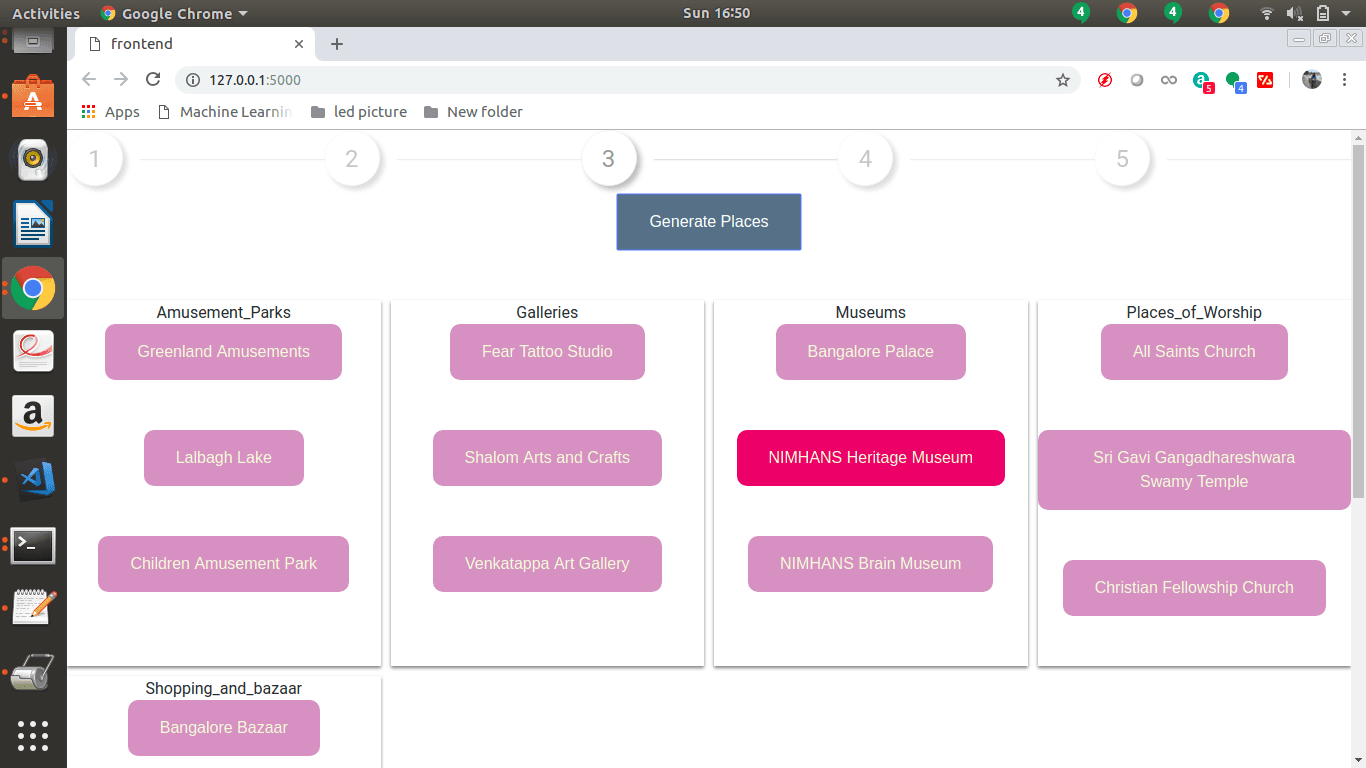Open the Activities overview
This screenshot has width=1366, height=768.
46,13
